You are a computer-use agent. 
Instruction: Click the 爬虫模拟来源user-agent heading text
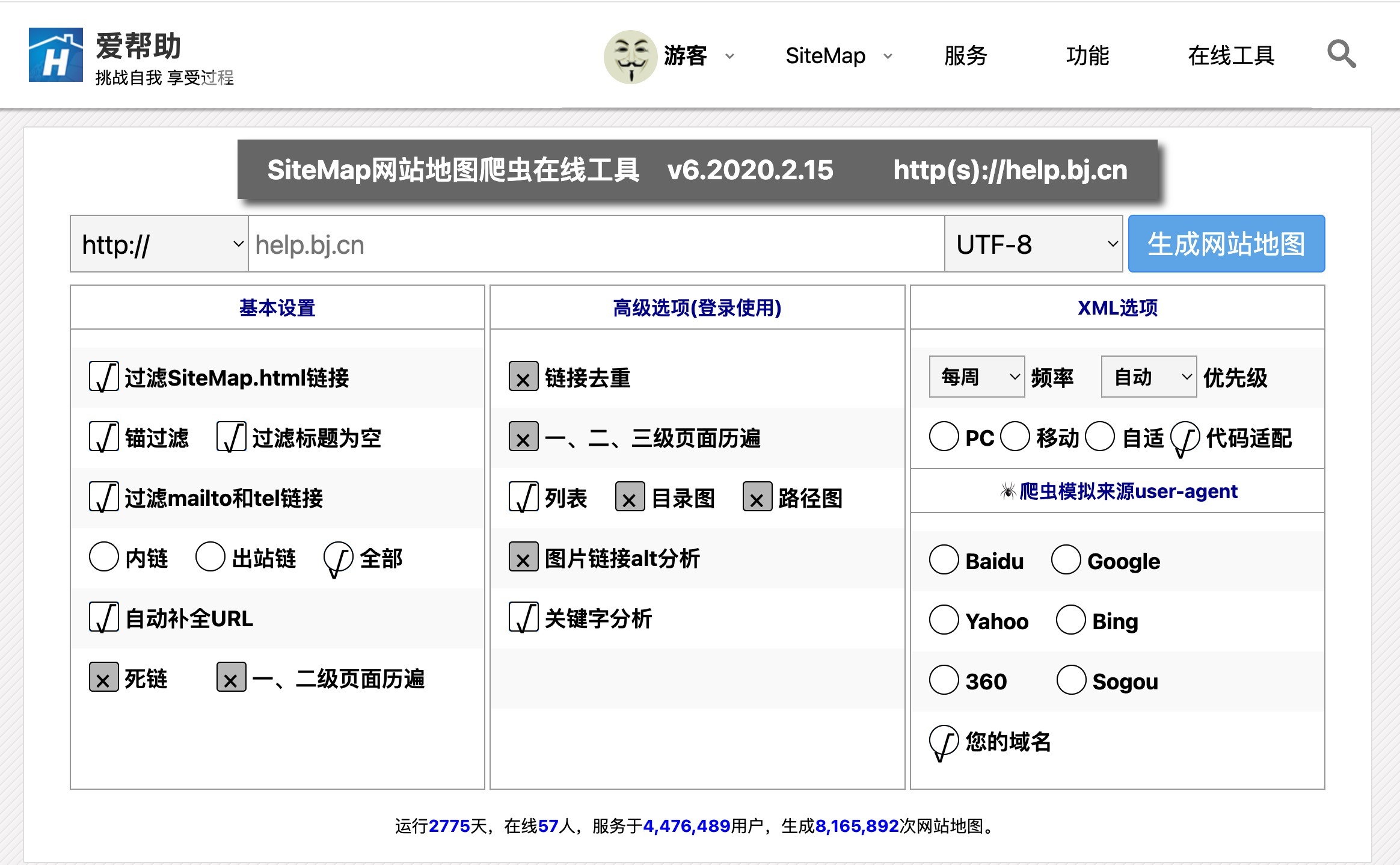point(1128,491)
